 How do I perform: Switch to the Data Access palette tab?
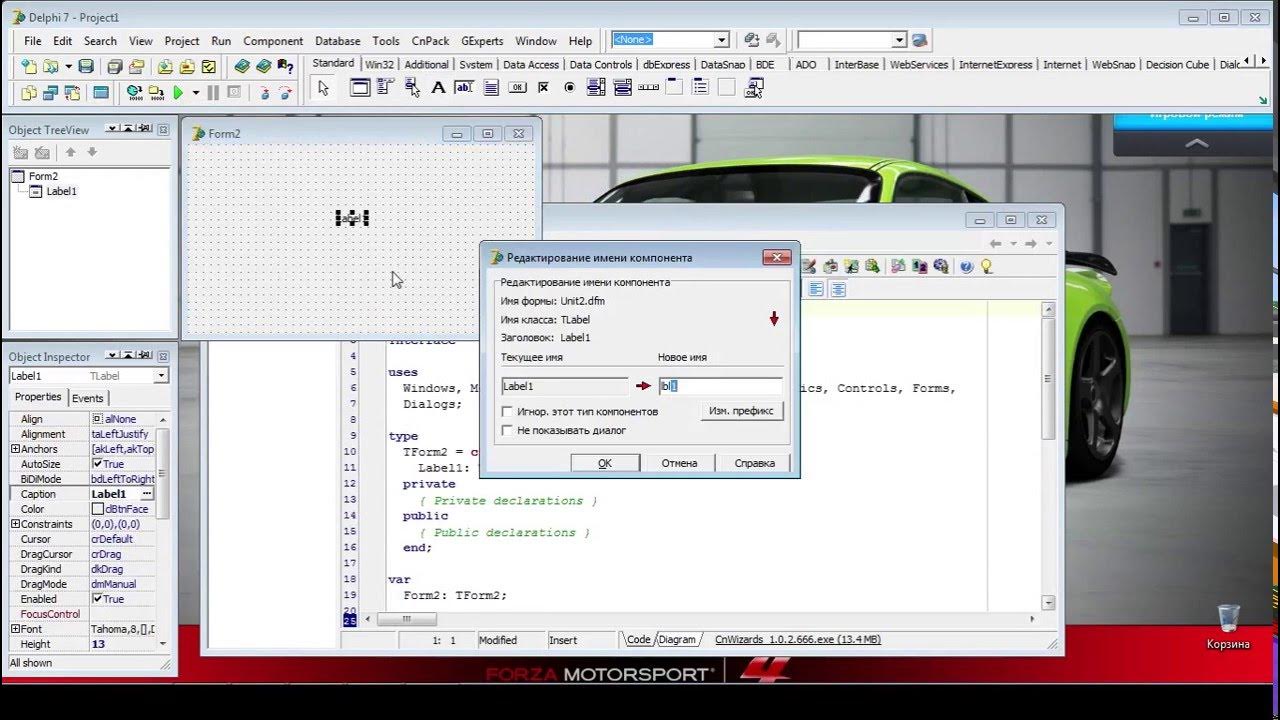coord(530,64)
